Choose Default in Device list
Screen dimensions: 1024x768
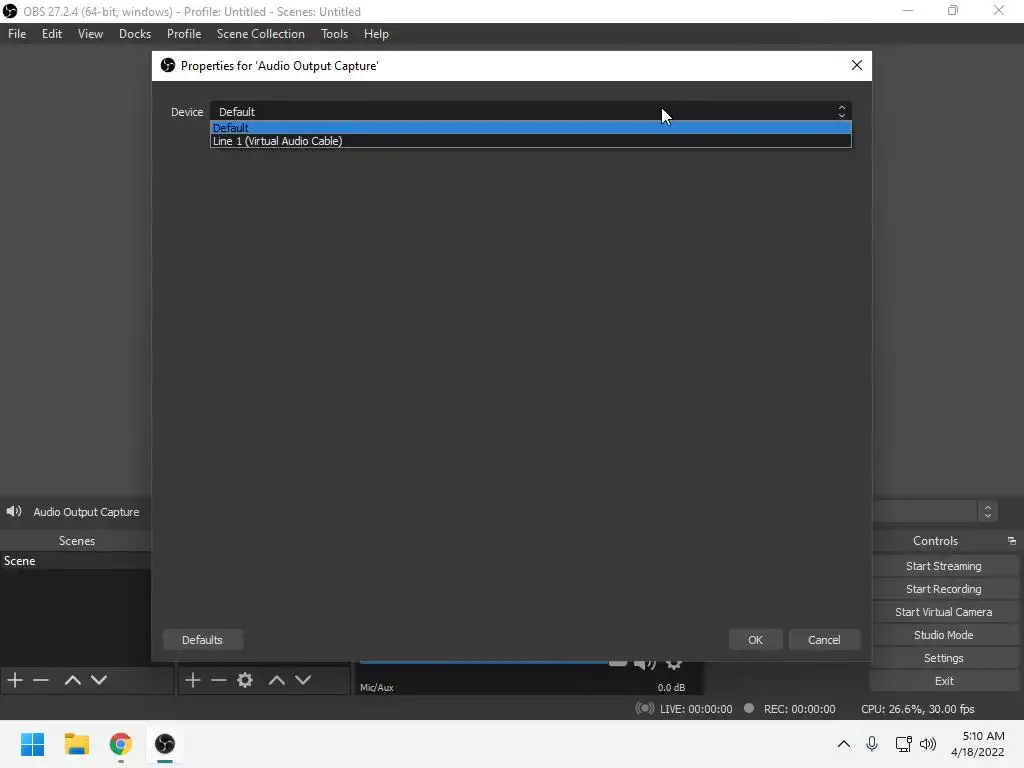(x=531, y=127)
